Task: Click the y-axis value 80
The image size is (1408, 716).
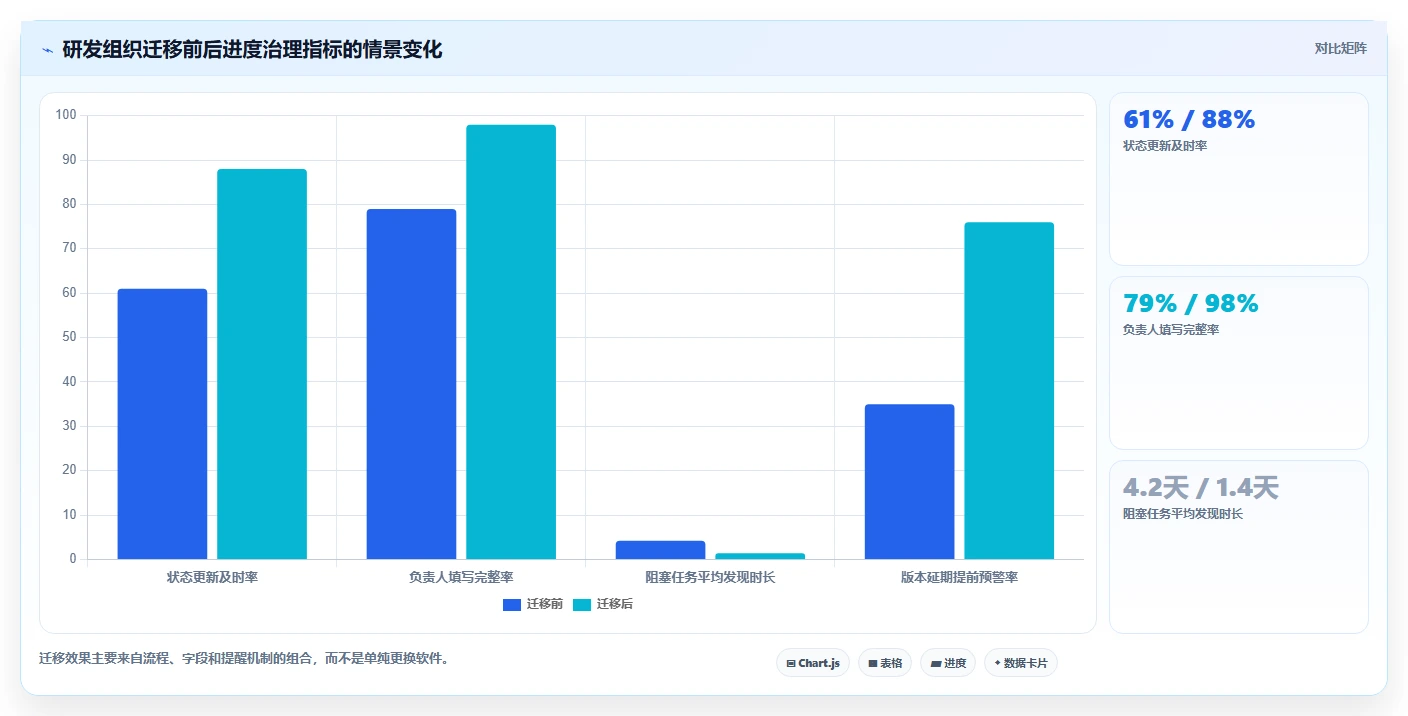Action: pyautogui.click(x=69, y=204)
